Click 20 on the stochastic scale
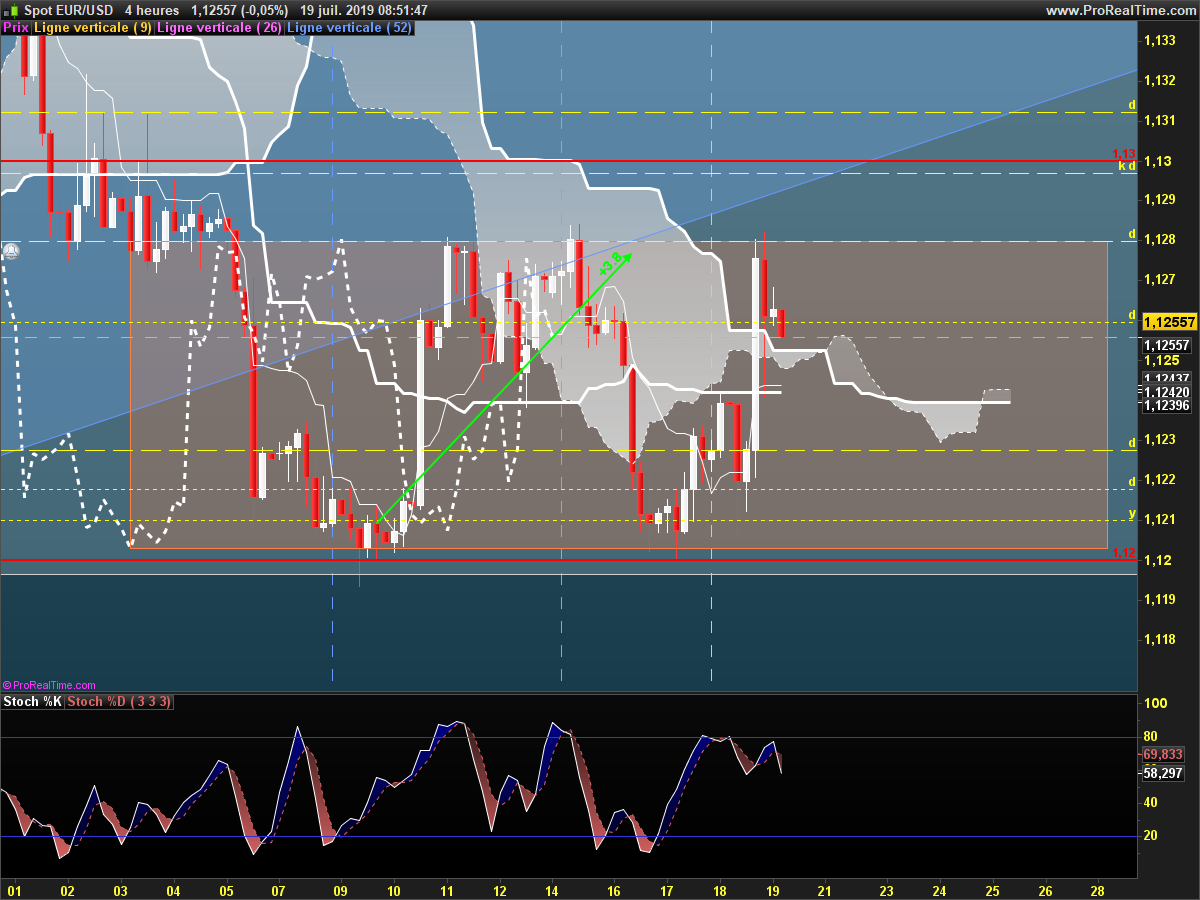The image size is (1200, 900). [x=1151, y=835]
